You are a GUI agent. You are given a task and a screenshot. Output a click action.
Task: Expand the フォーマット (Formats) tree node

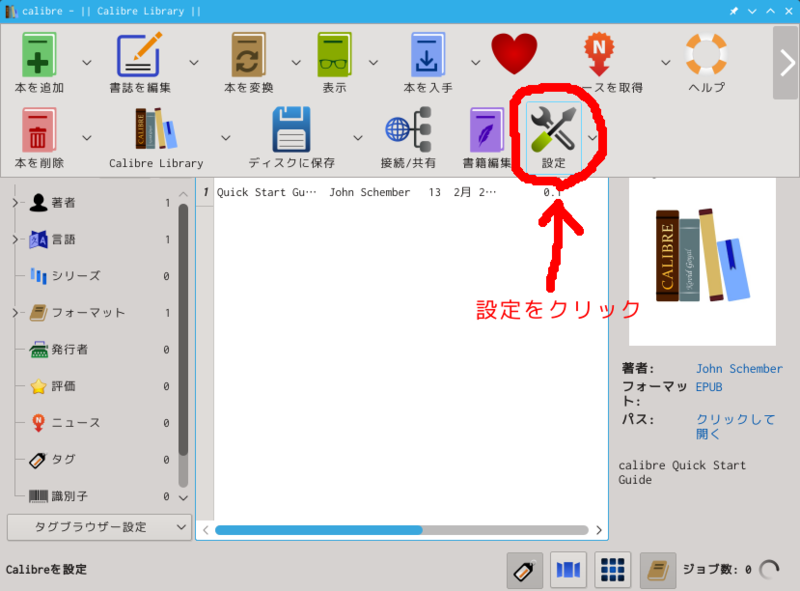(15, 313)
